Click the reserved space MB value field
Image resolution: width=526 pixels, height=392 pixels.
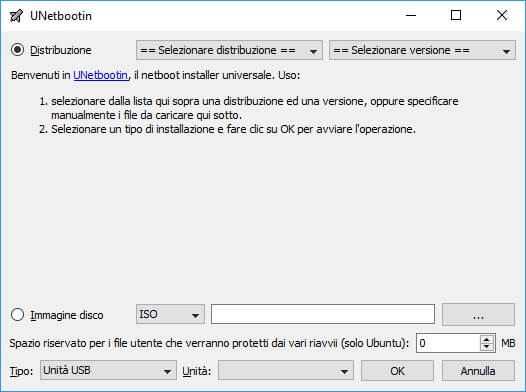448,343
